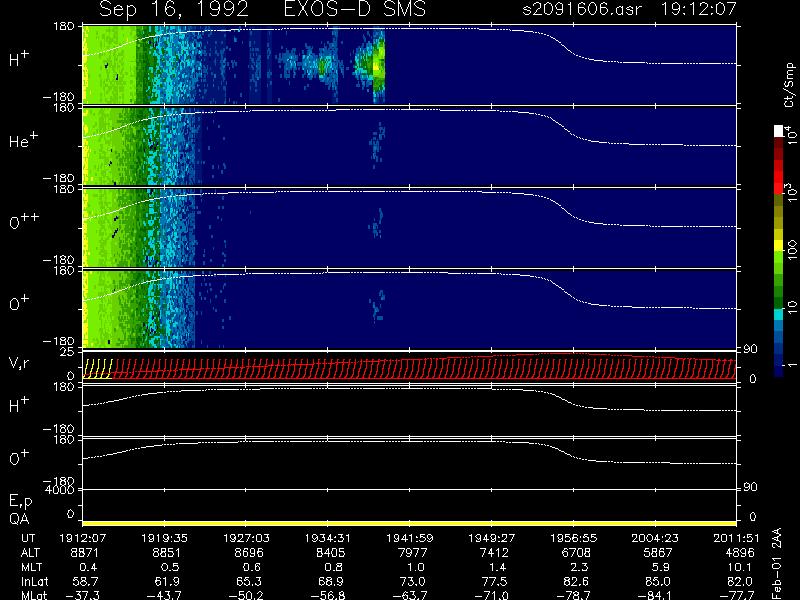
Task: Select UT tick value '1927:03'
Action: click(x=246, y=538)
